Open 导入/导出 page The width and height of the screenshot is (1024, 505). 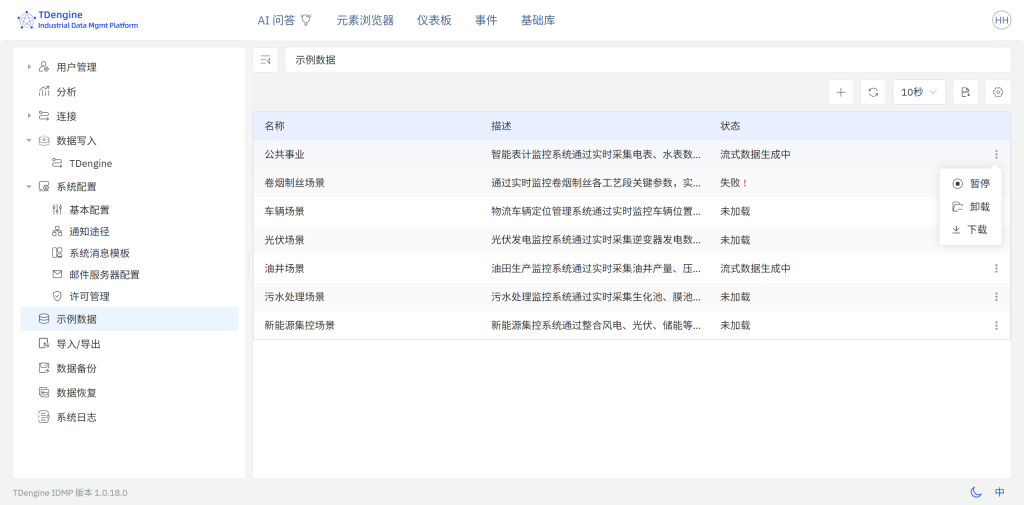point(78,344)
